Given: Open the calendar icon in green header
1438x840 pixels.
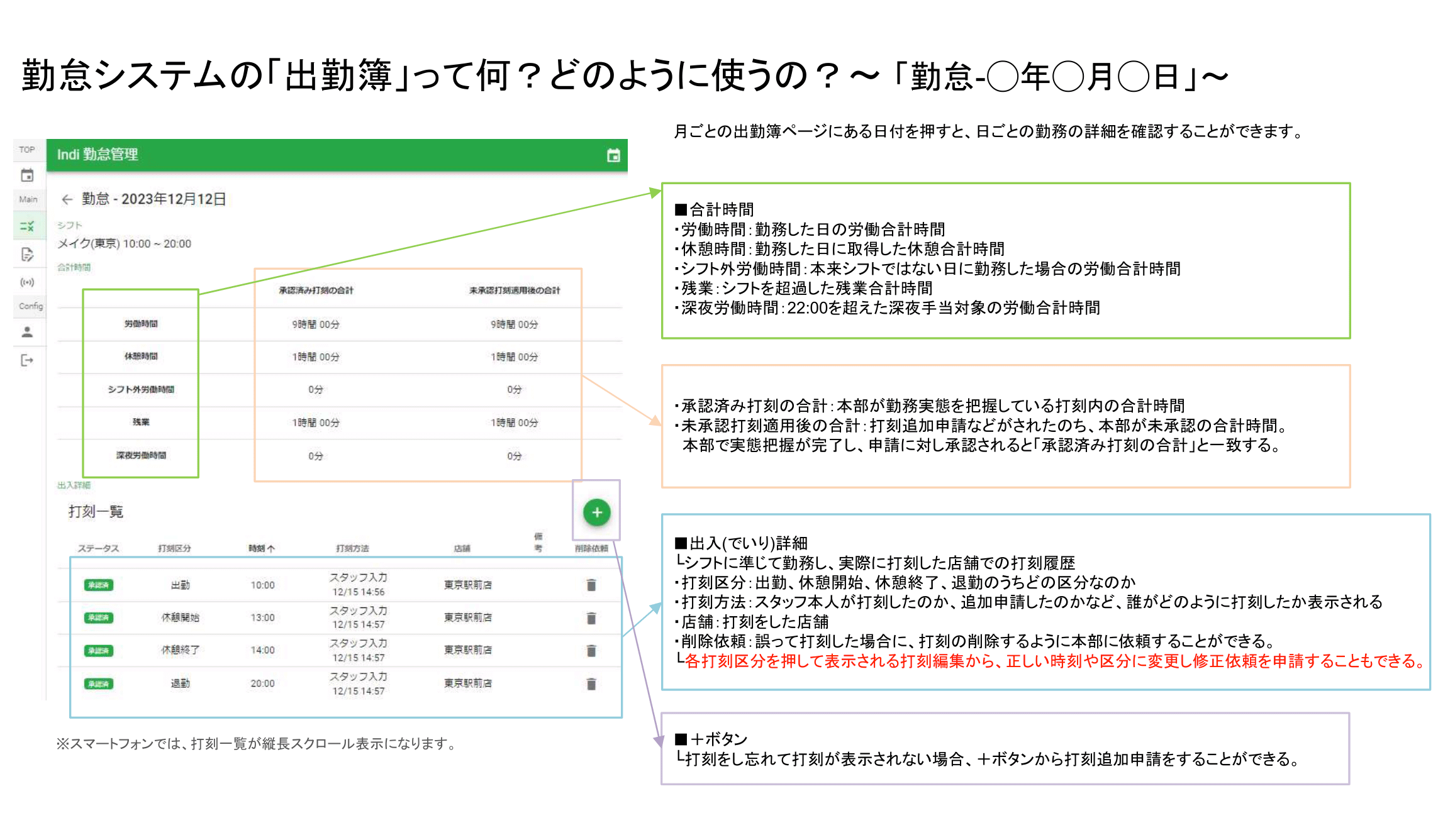Looking at the screenshot, I should click(613, 155).
